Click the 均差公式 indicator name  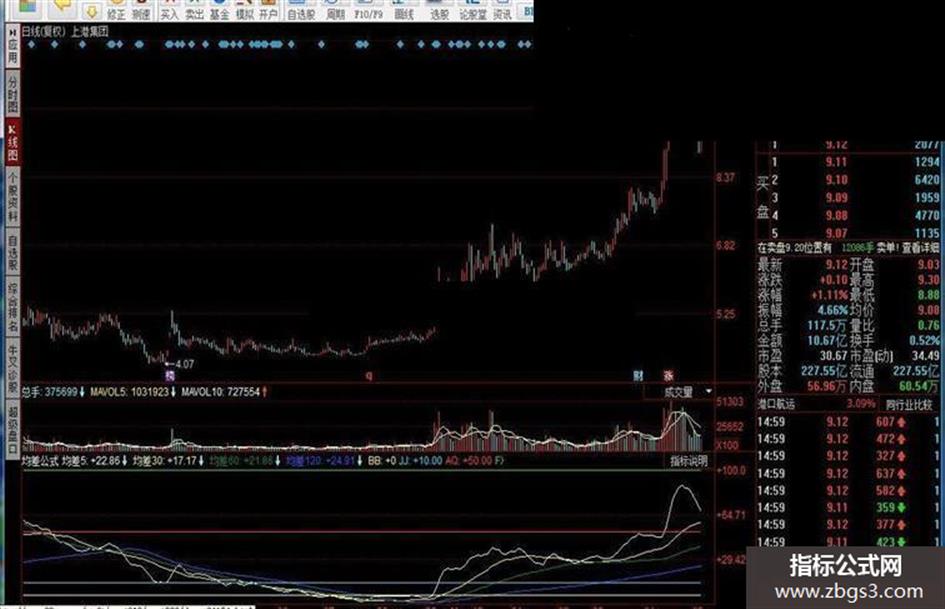tap(40, 461)
